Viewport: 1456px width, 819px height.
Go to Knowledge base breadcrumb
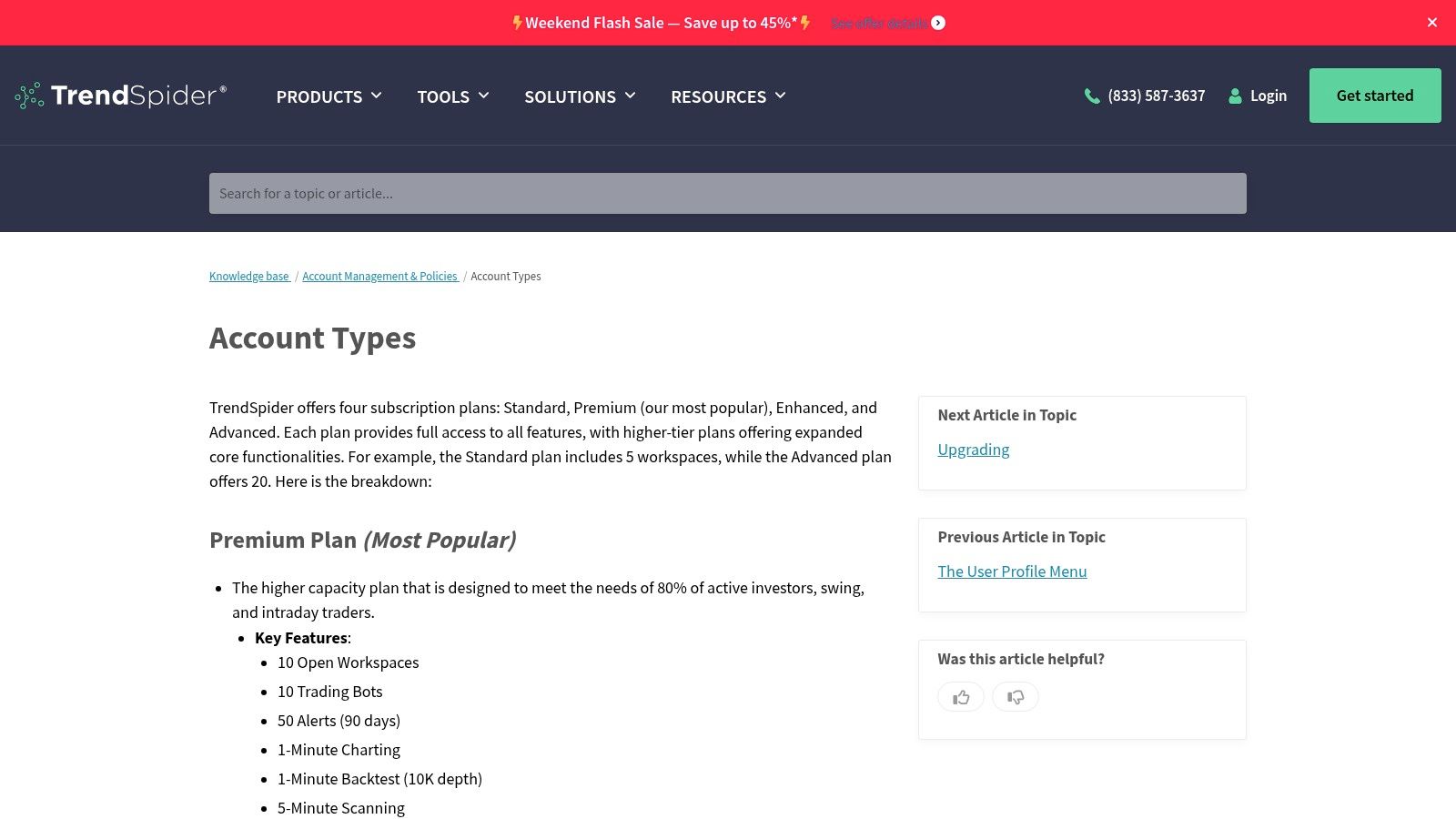(249, 277)
